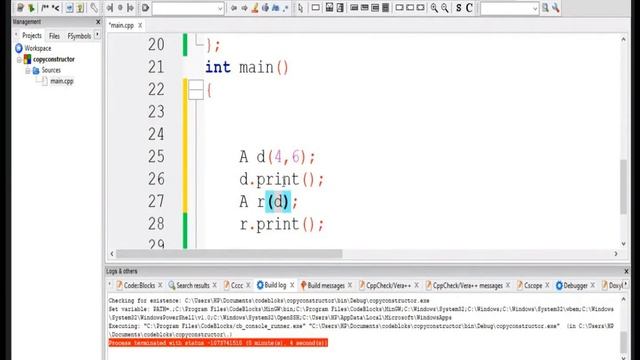This screenshot has width=640, height=360.
Task: Select main.cpp in the project tree
Action: click(62, 81)
